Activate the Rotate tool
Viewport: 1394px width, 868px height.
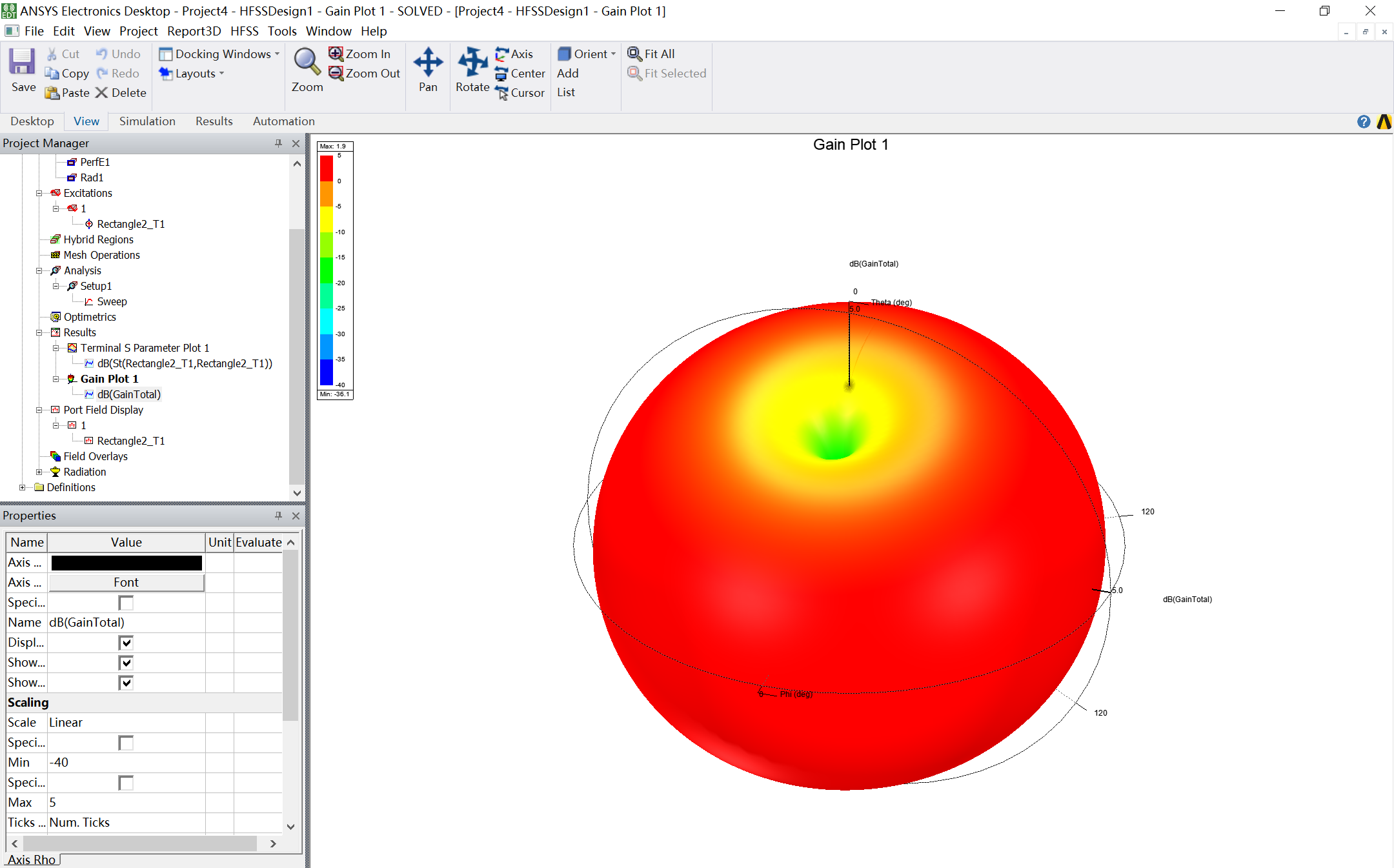tap(472, 63)
